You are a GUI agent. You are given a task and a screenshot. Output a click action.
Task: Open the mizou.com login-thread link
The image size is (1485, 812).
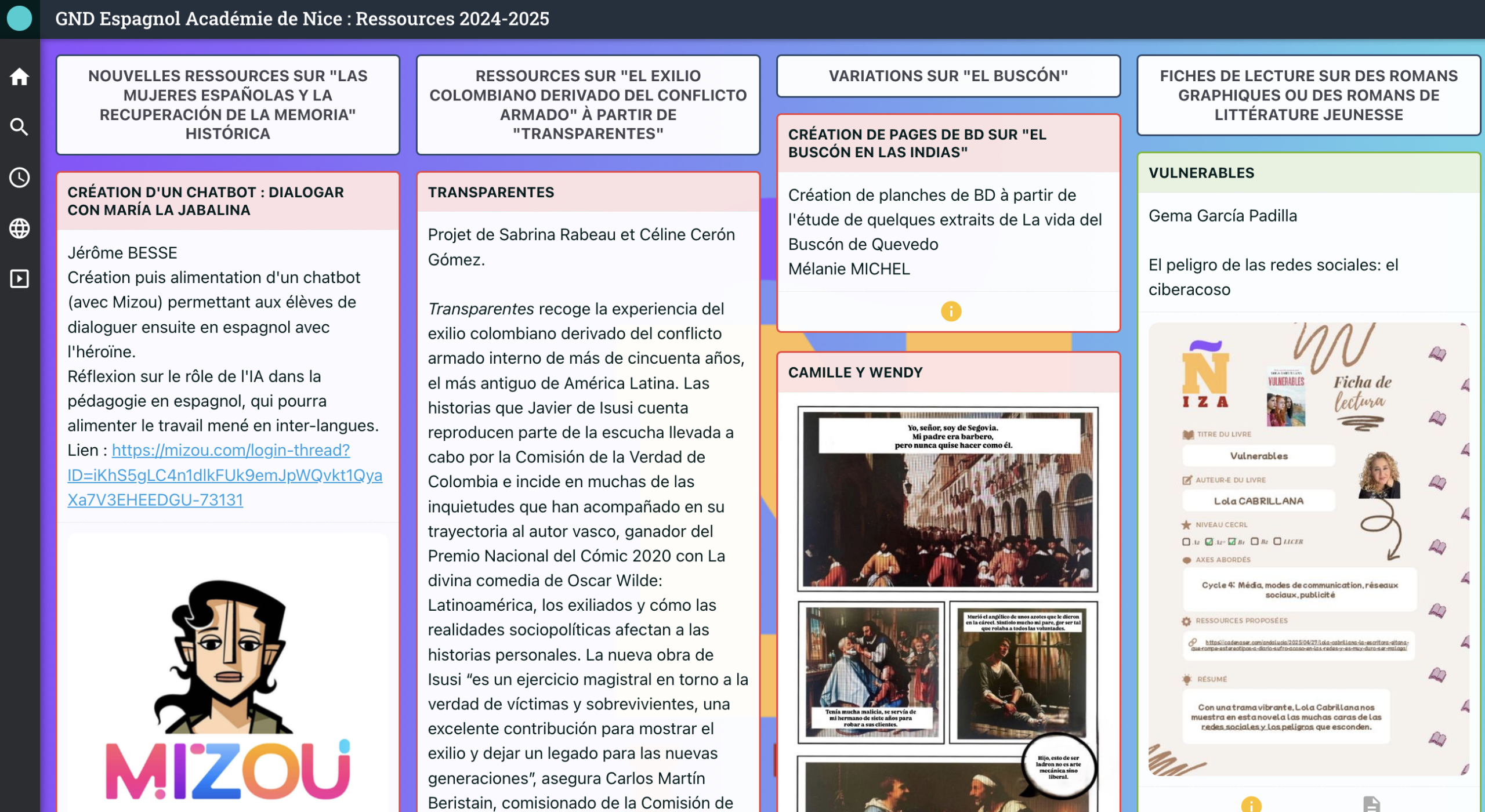pos(225,475)
